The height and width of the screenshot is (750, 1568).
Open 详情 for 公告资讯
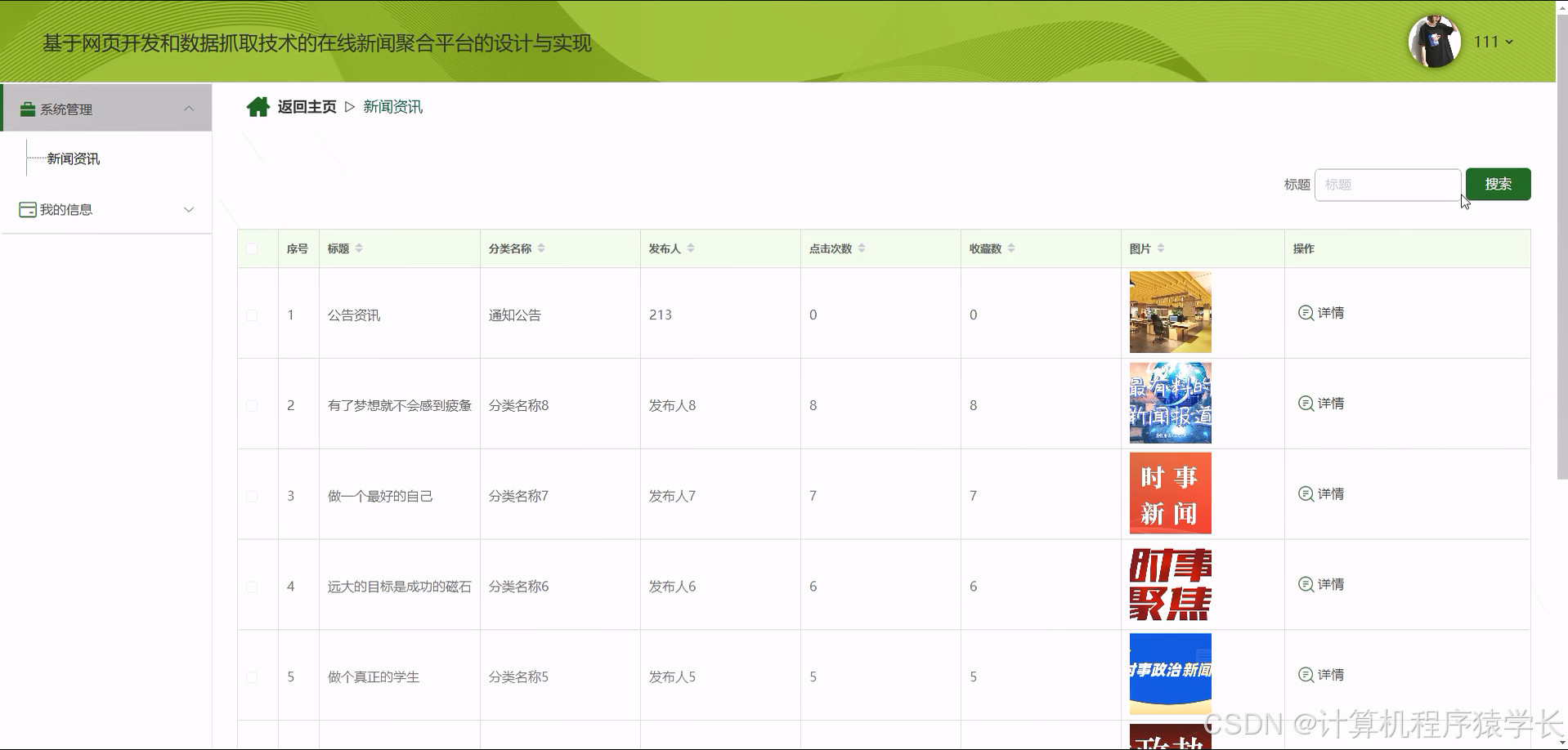(1321, 313)
